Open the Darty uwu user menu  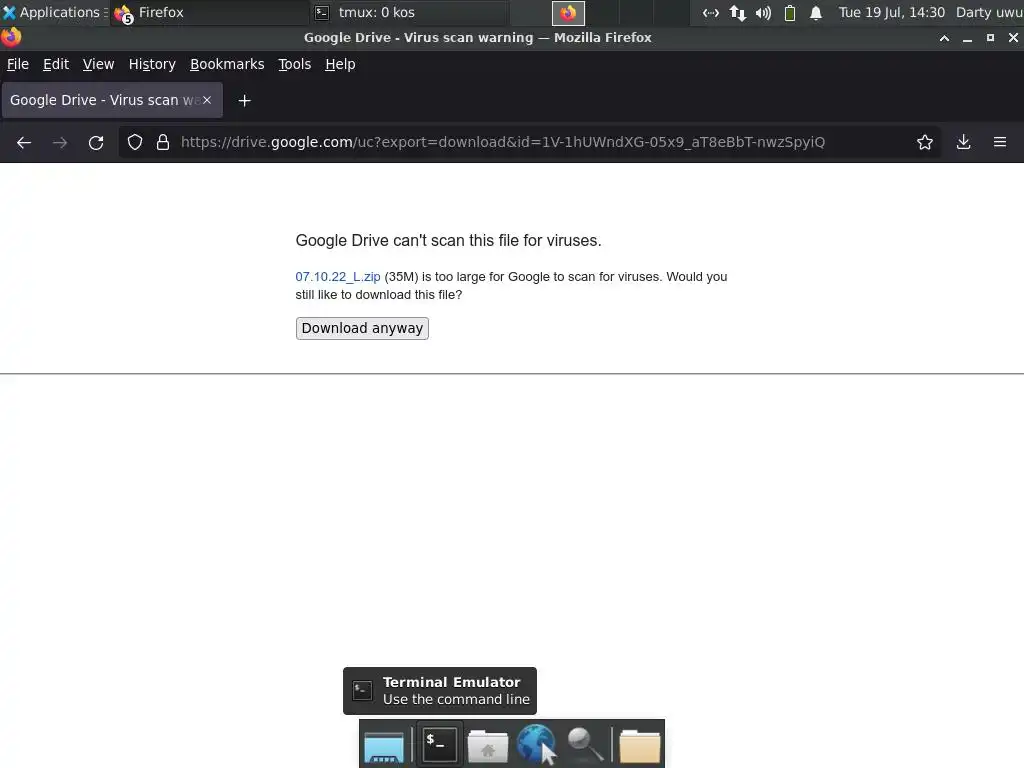989,12
